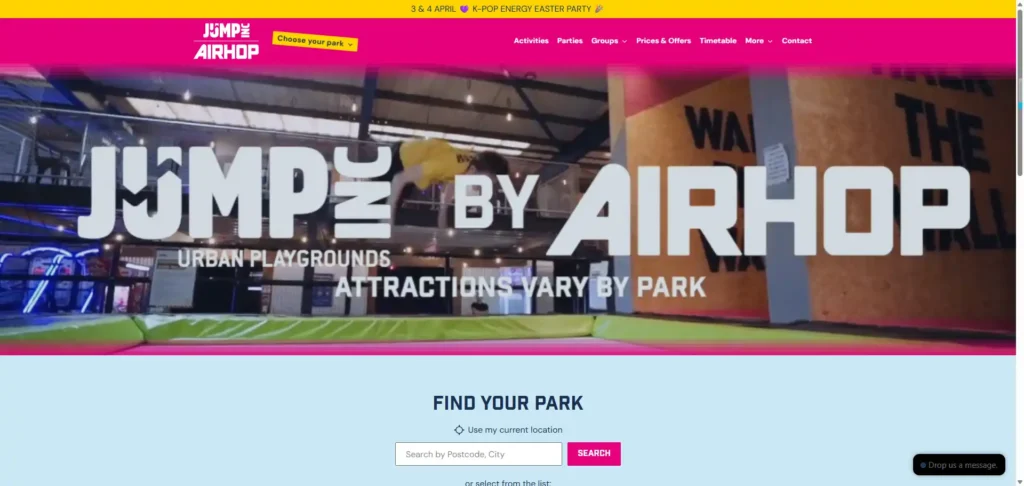
Task: Click the K-Pop Energy Easter Party banner
Action: coord(507,8)
